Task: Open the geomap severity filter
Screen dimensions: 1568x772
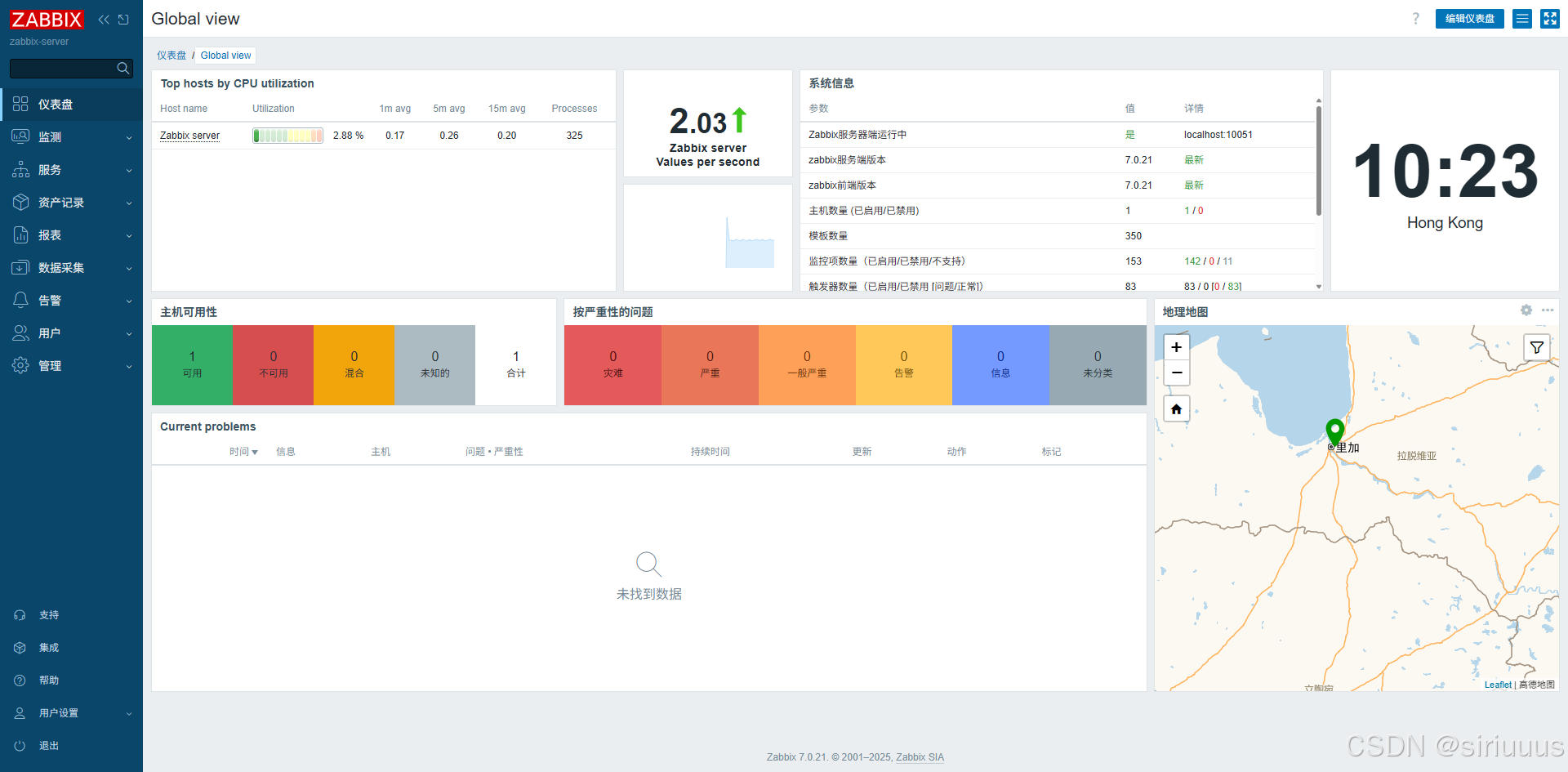Action: [1537, 347]
